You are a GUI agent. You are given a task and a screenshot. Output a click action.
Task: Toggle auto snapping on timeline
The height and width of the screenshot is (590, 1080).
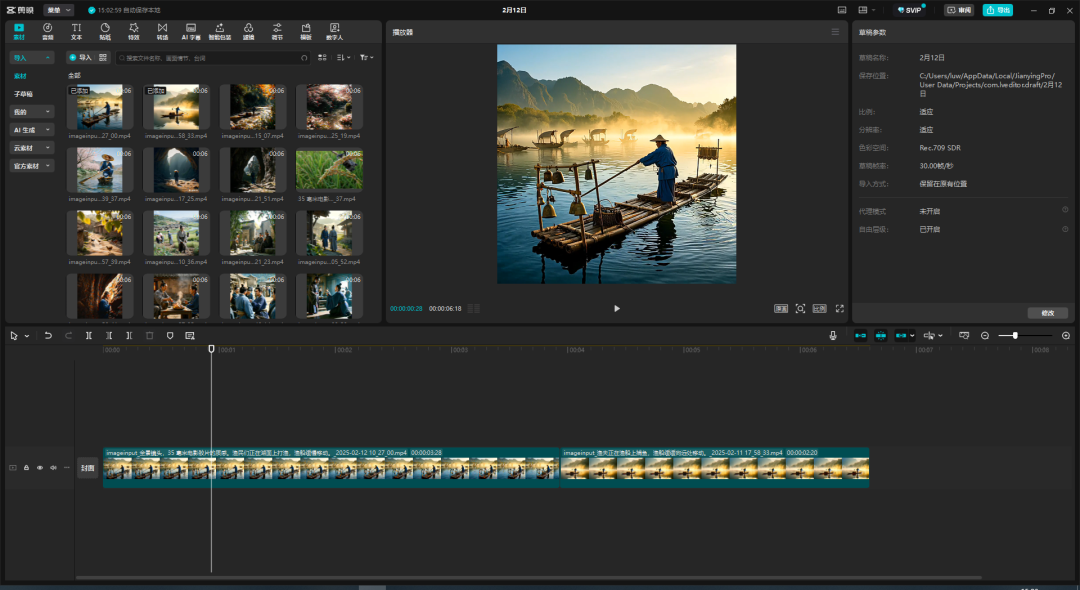coord(881,335)
